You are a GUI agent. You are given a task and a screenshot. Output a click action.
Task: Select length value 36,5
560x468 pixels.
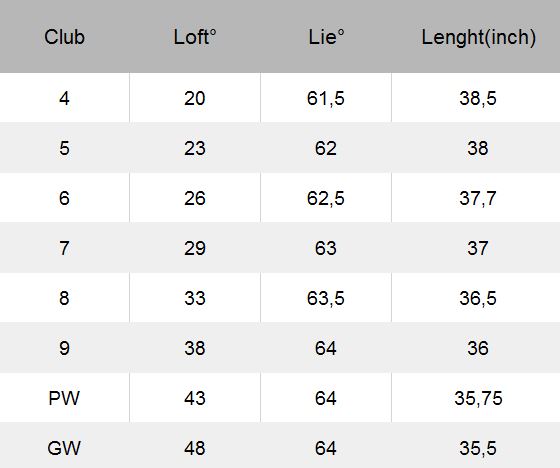pos(478,298)
